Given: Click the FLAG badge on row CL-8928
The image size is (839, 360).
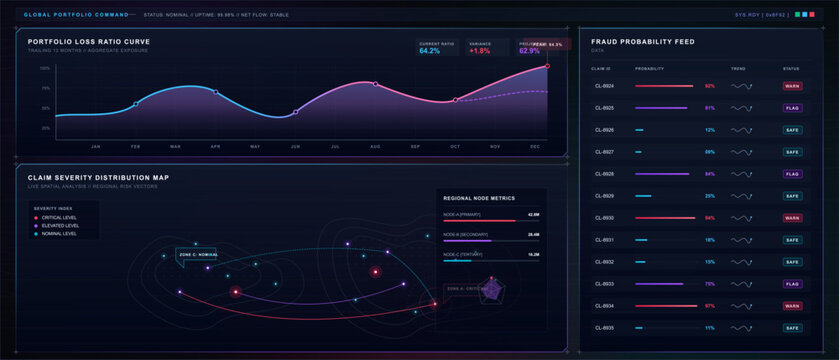Looking at the screenshot, I should click(x=792, y=174).
